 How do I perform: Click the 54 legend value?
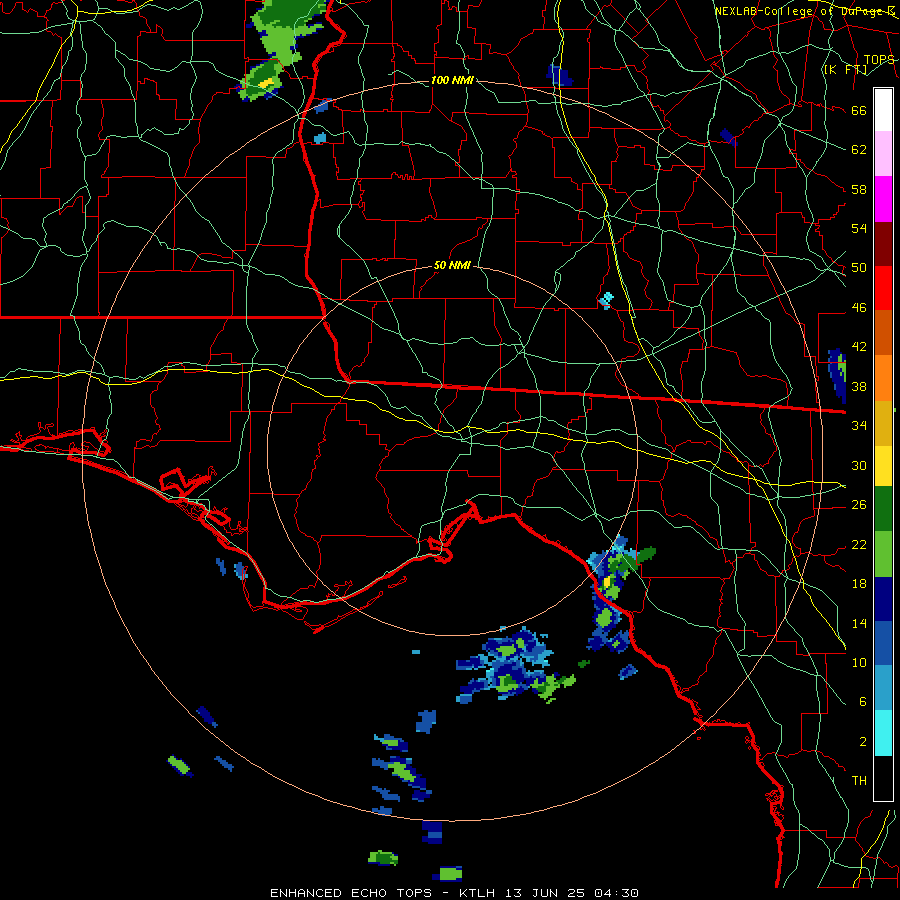pyautogui.click(x=859, y=228)
